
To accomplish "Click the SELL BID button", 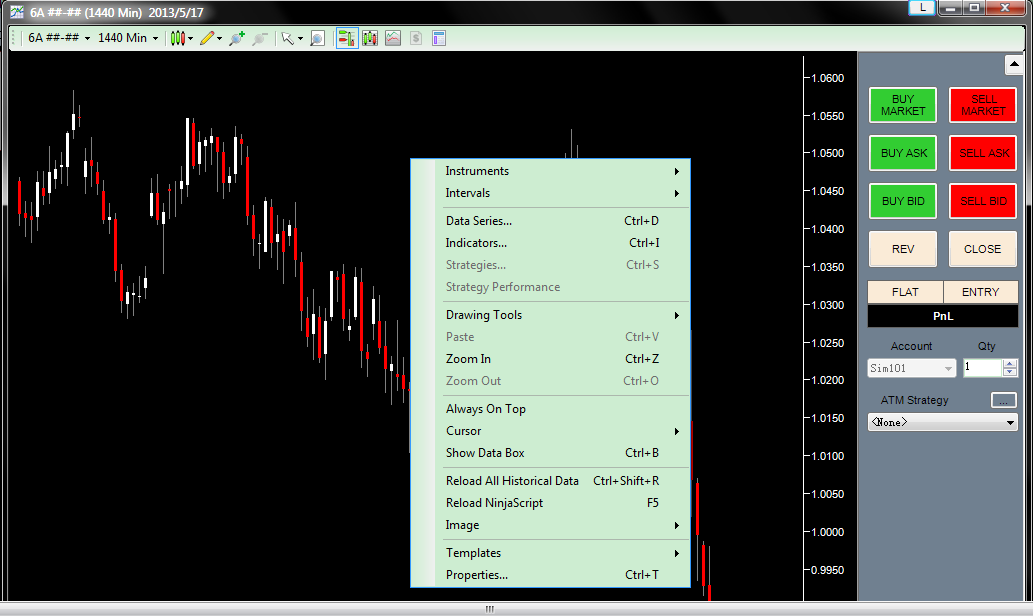I will [983, 201].
